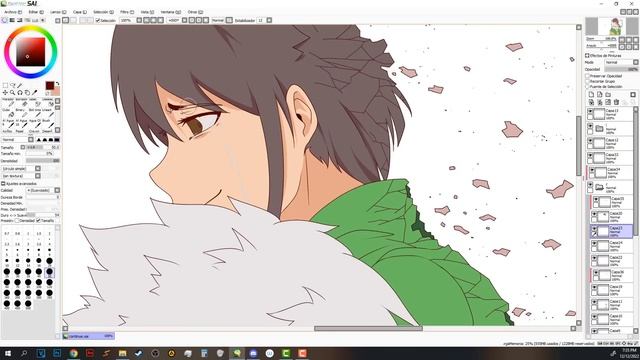This screenshot has width=640, height=360.
Task: Show the swatches panel icon
Action: 35,20
